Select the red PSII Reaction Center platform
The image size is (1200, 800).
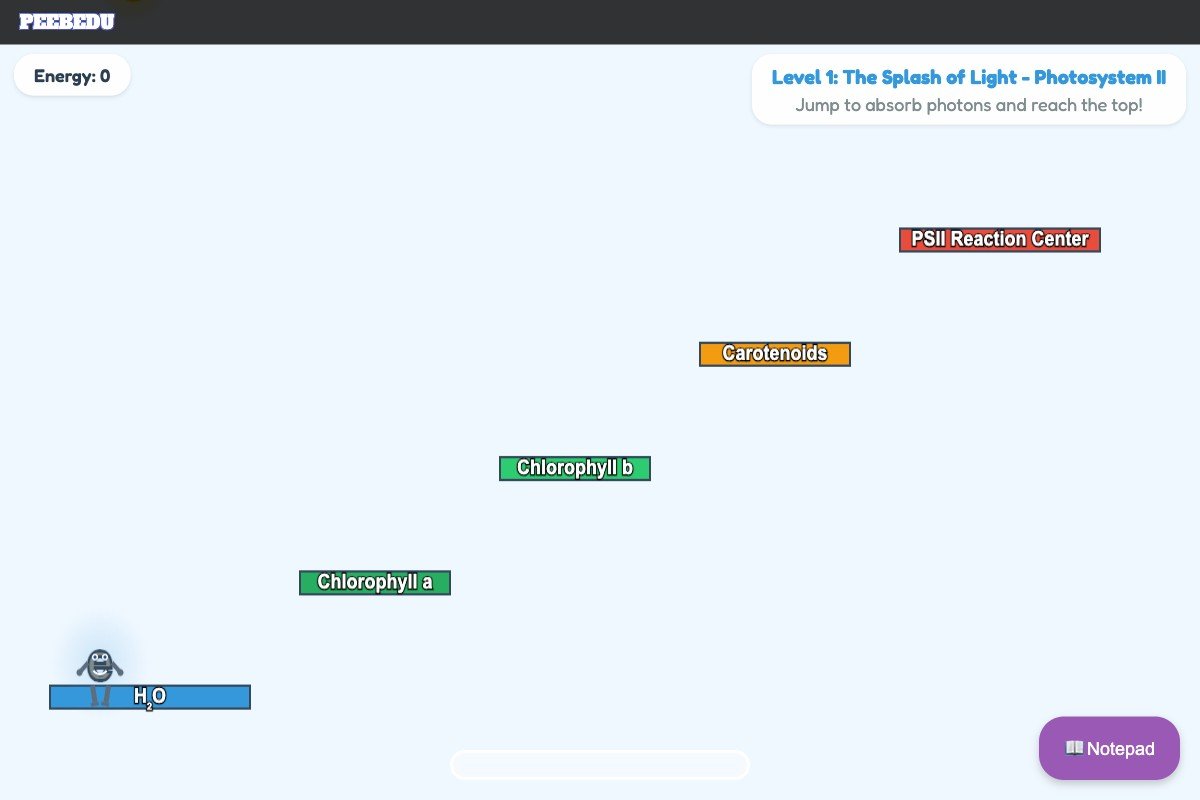click(999, 239)
